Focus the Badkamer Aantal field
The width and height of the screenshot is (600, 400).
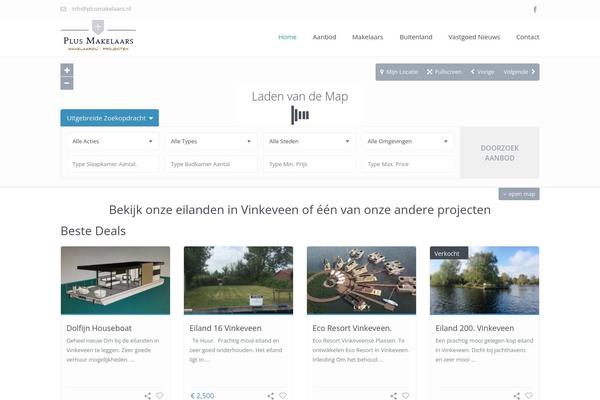pos(211,164)
